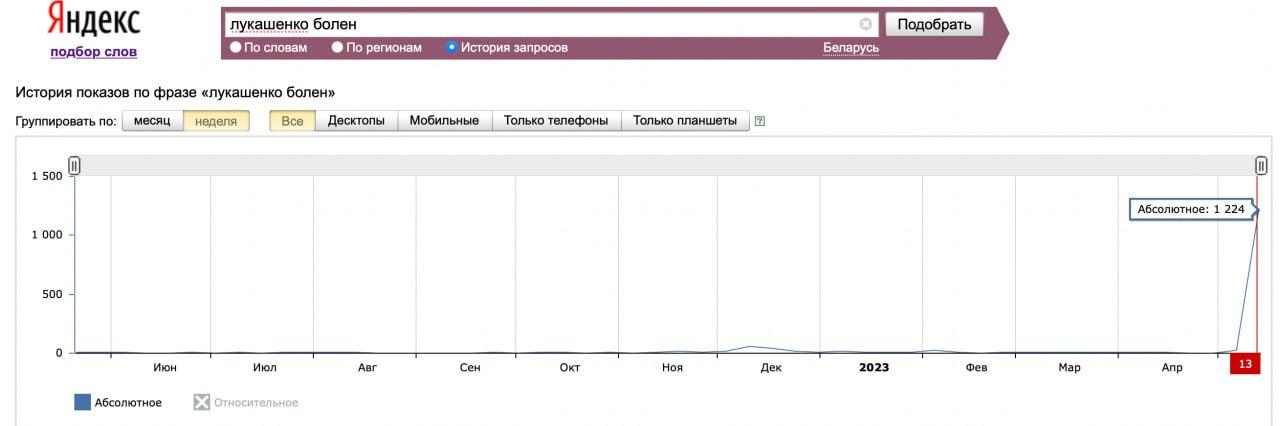The image size is (1280, 426).
Task: Switch to the Мобильные tab
Action: (444, 121)
